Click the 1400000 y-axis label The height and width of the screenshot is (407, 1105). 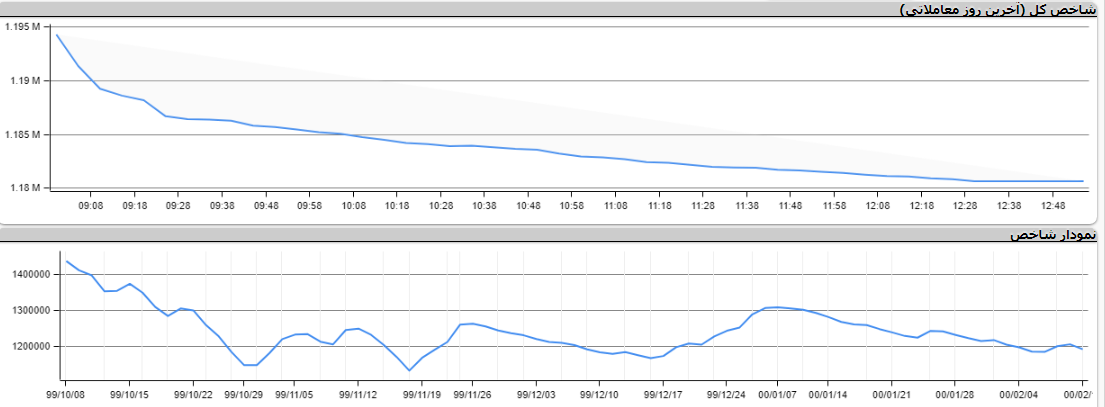pos(32,274)
